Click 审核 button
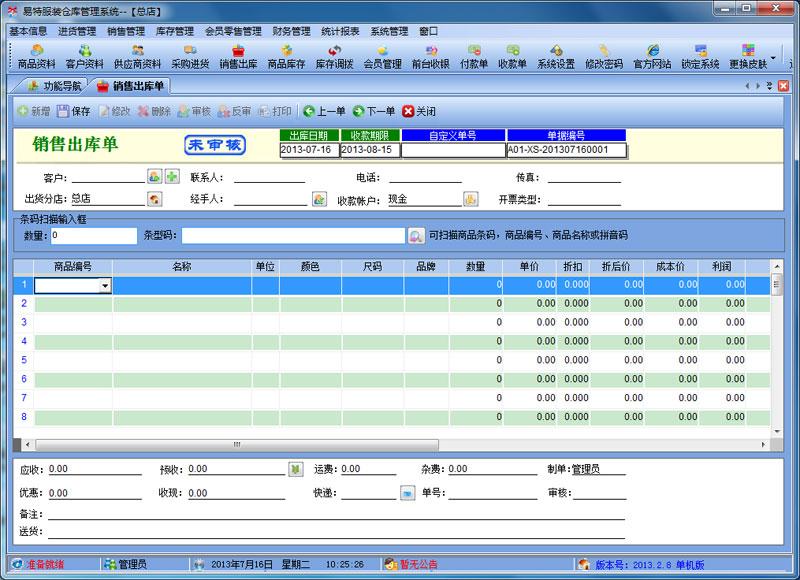The height and width of the screenshot is (580, 800). coord(194,111)
